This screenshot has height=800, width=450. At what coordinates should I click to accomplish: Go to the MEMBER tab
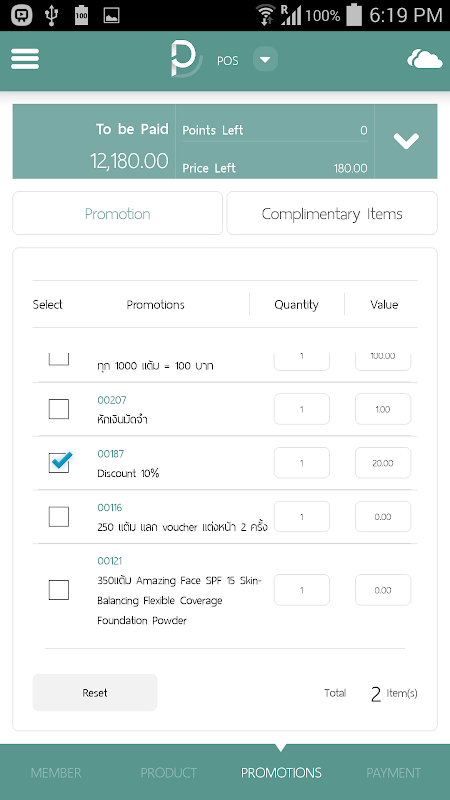point(56,772)
